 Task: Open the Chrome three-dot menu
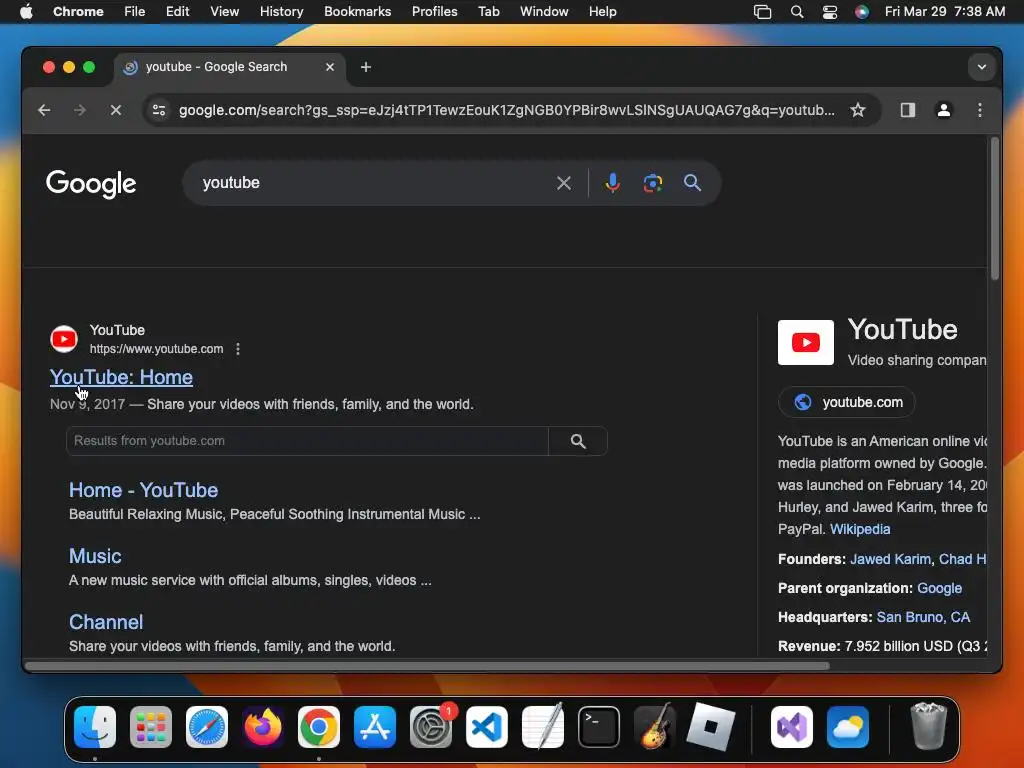(x=979, y=110)
